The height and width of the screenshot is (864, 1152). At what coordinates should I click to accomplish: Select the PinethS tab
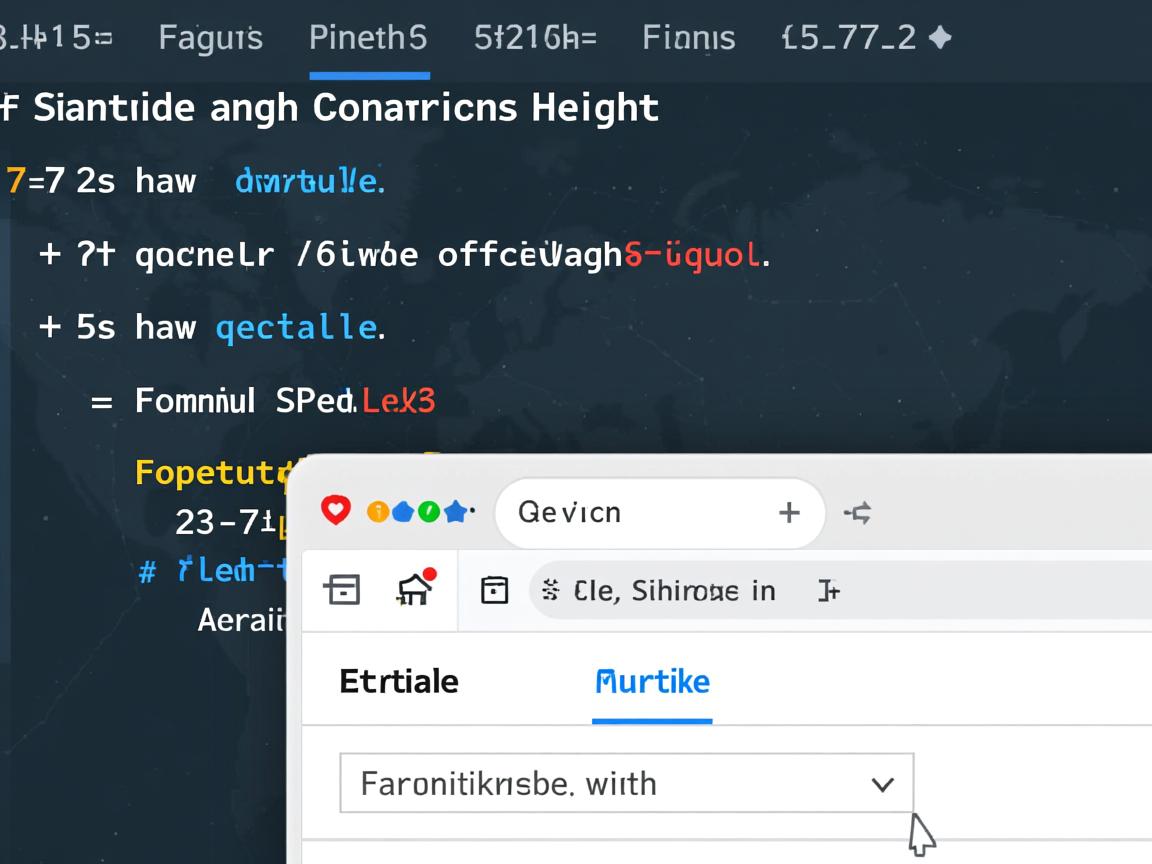368,38
